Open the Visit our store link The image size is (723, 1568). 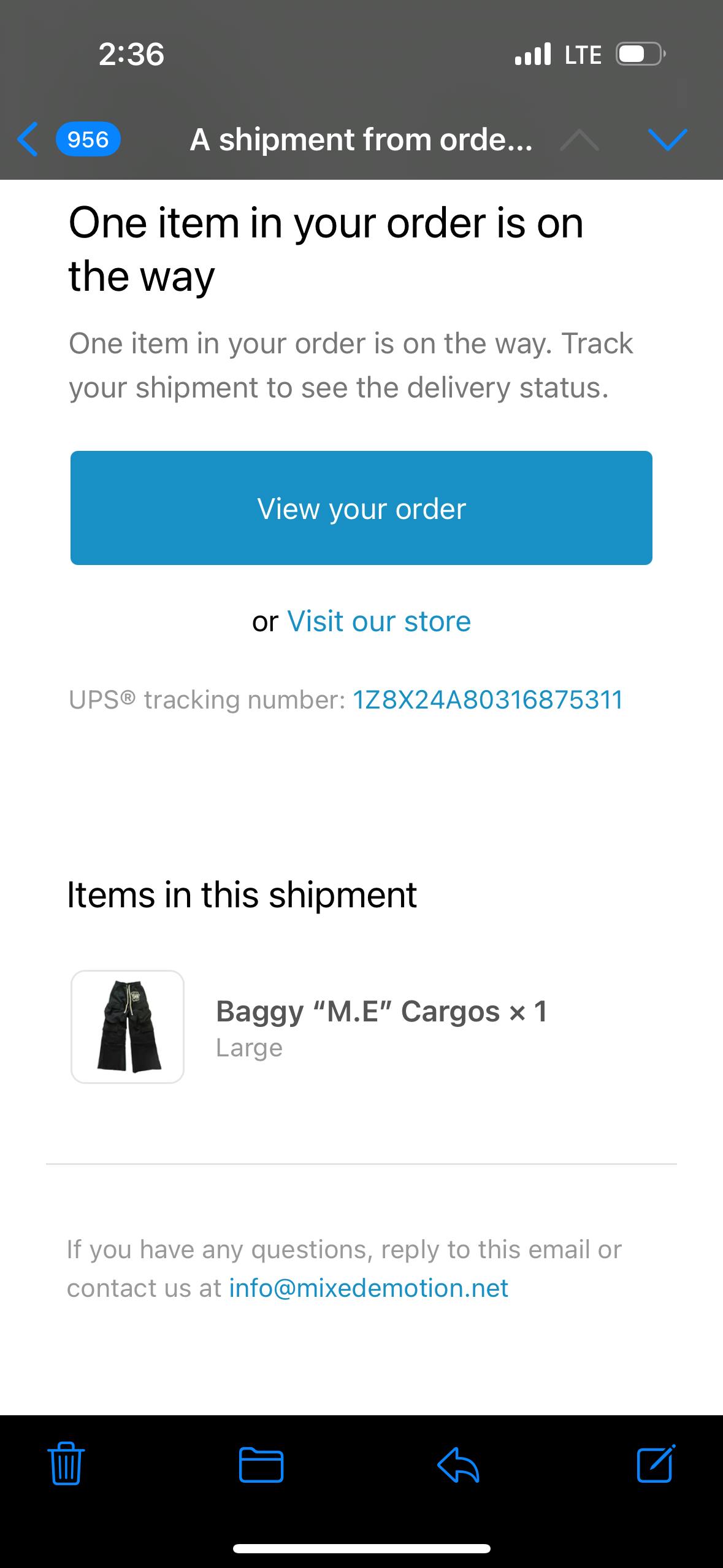tap(379, 621)
